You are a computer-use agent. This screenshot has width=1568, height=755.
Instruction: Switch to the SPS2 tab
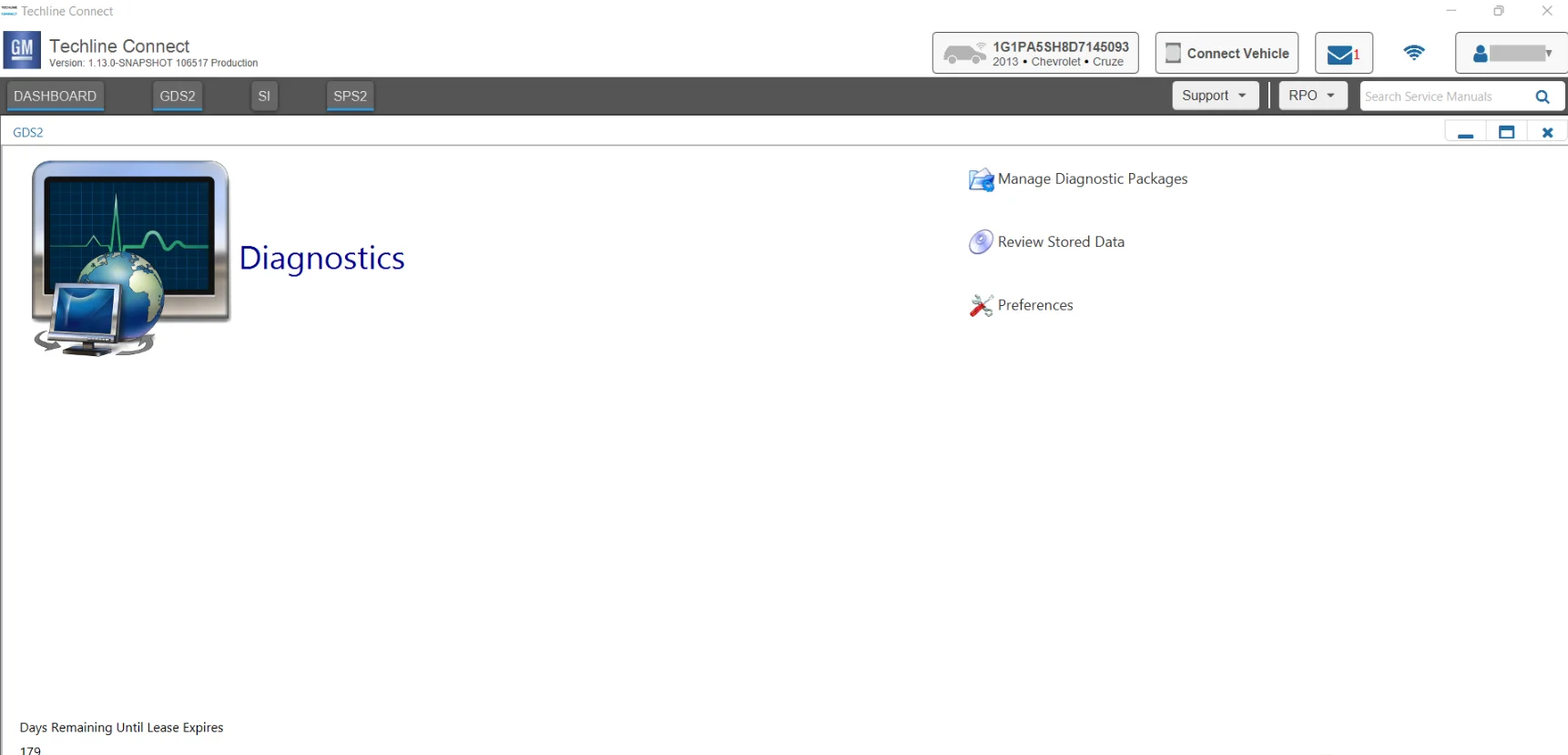(350, 96)
